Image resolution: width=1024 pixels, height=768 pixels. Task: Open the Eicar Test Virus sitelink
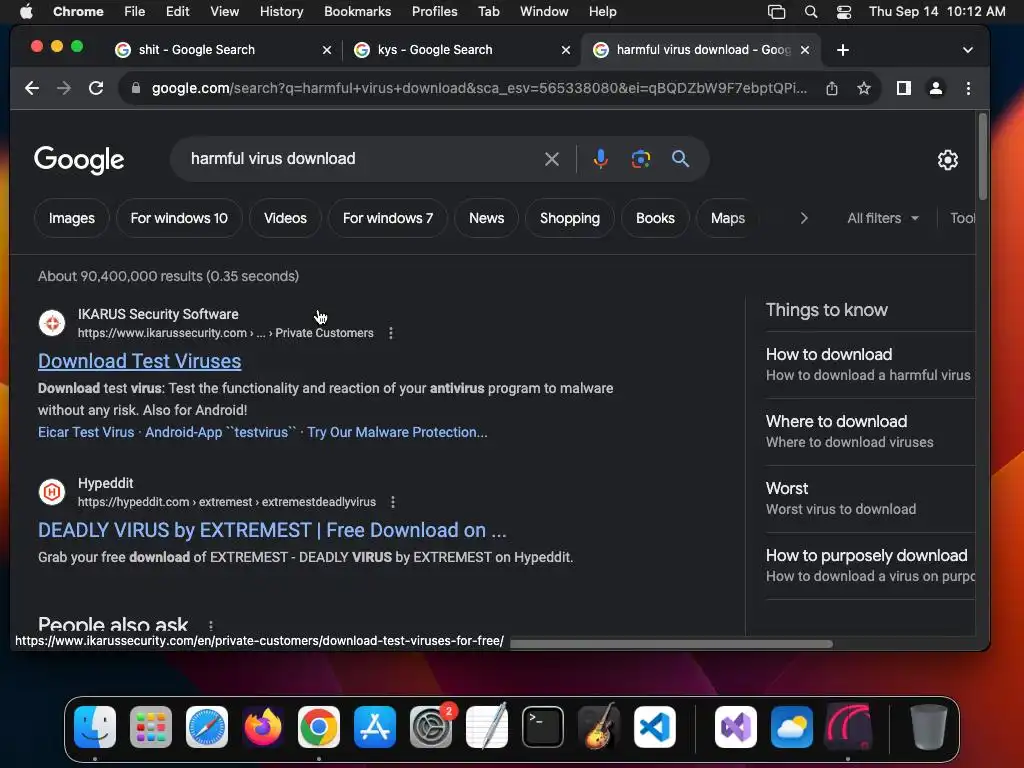click(x=86, y=432)
